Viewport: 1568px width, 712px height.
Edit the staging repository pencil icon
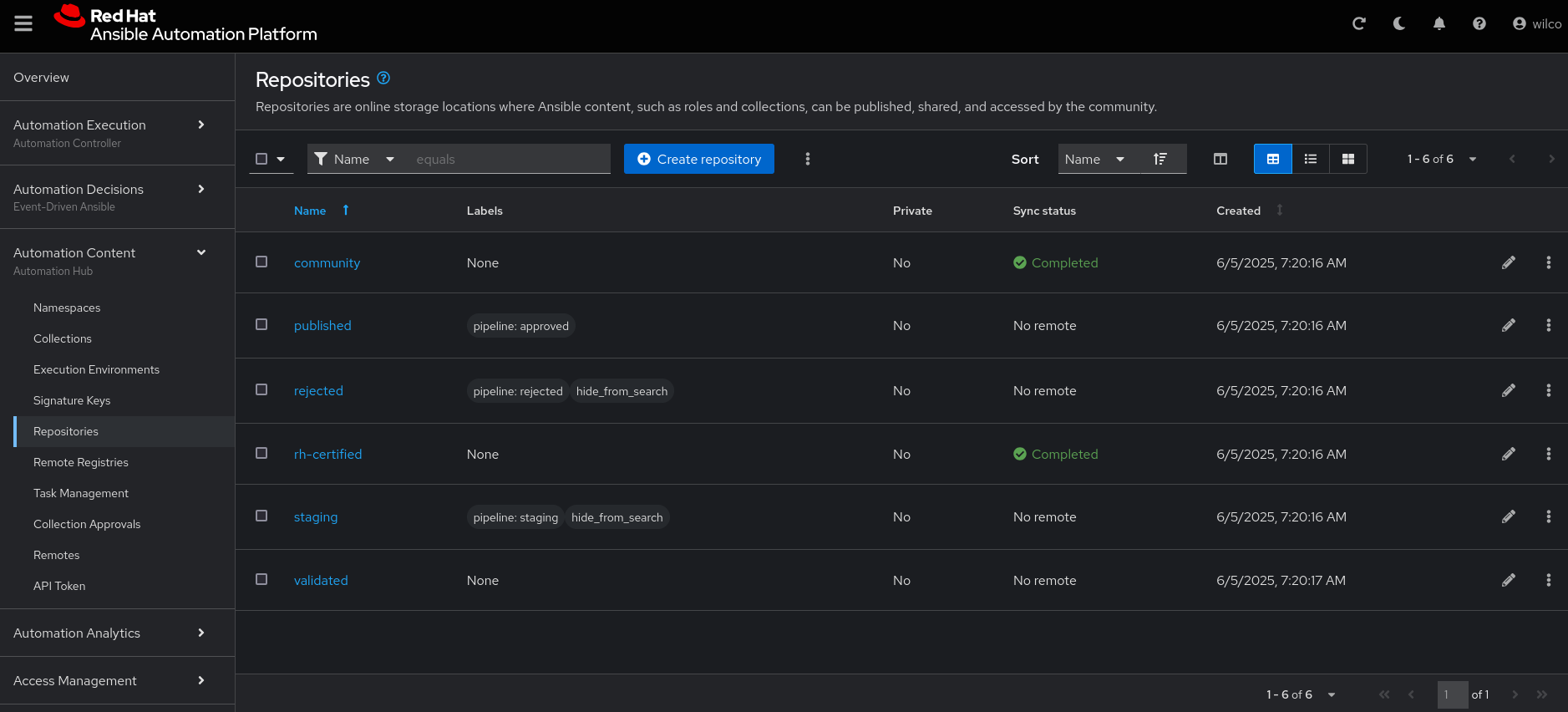tap(1509, 516)
